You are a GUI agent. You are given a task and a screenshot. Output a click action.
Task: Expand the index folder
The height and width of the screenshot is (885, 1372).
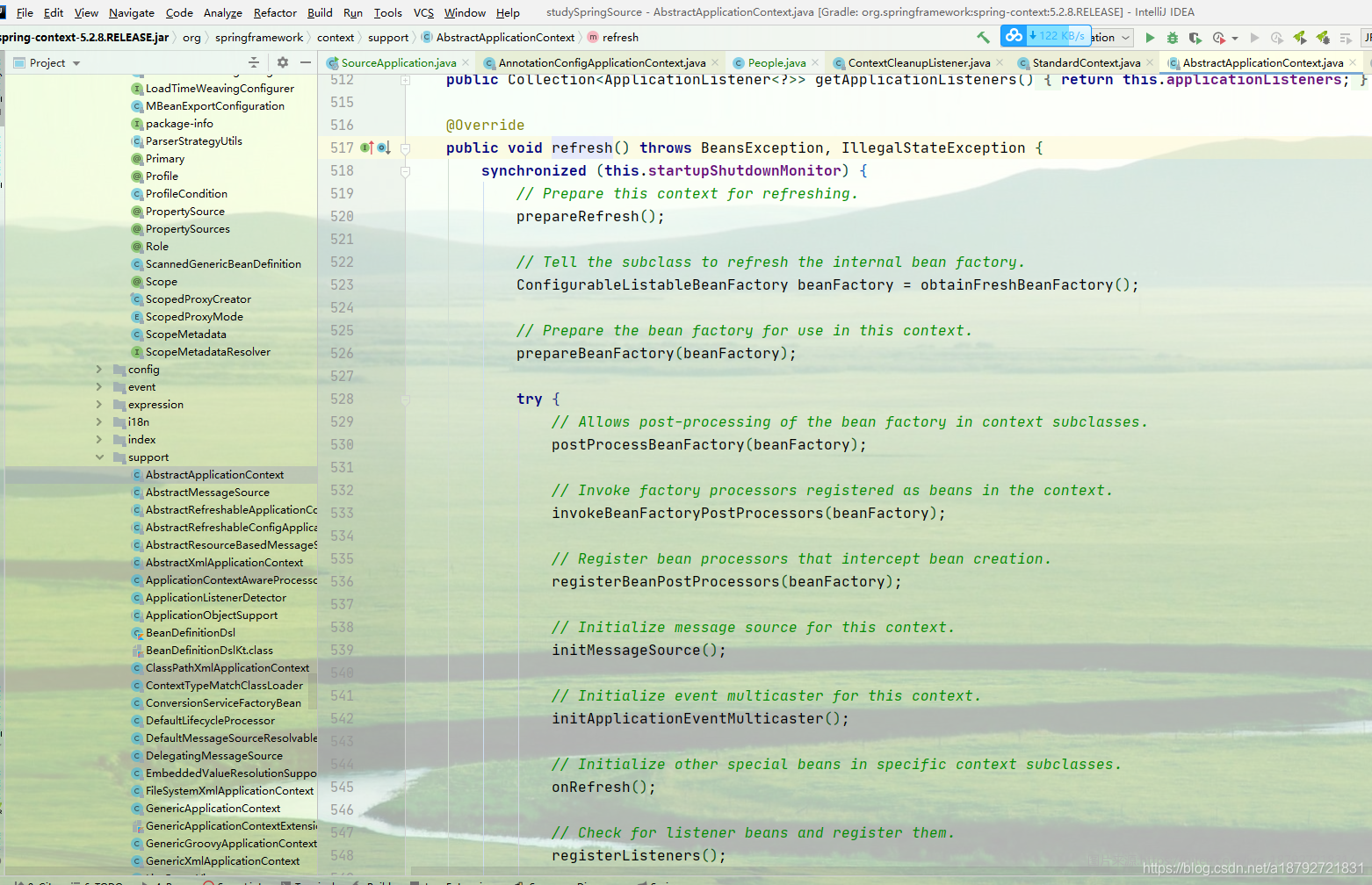point(99,440)
